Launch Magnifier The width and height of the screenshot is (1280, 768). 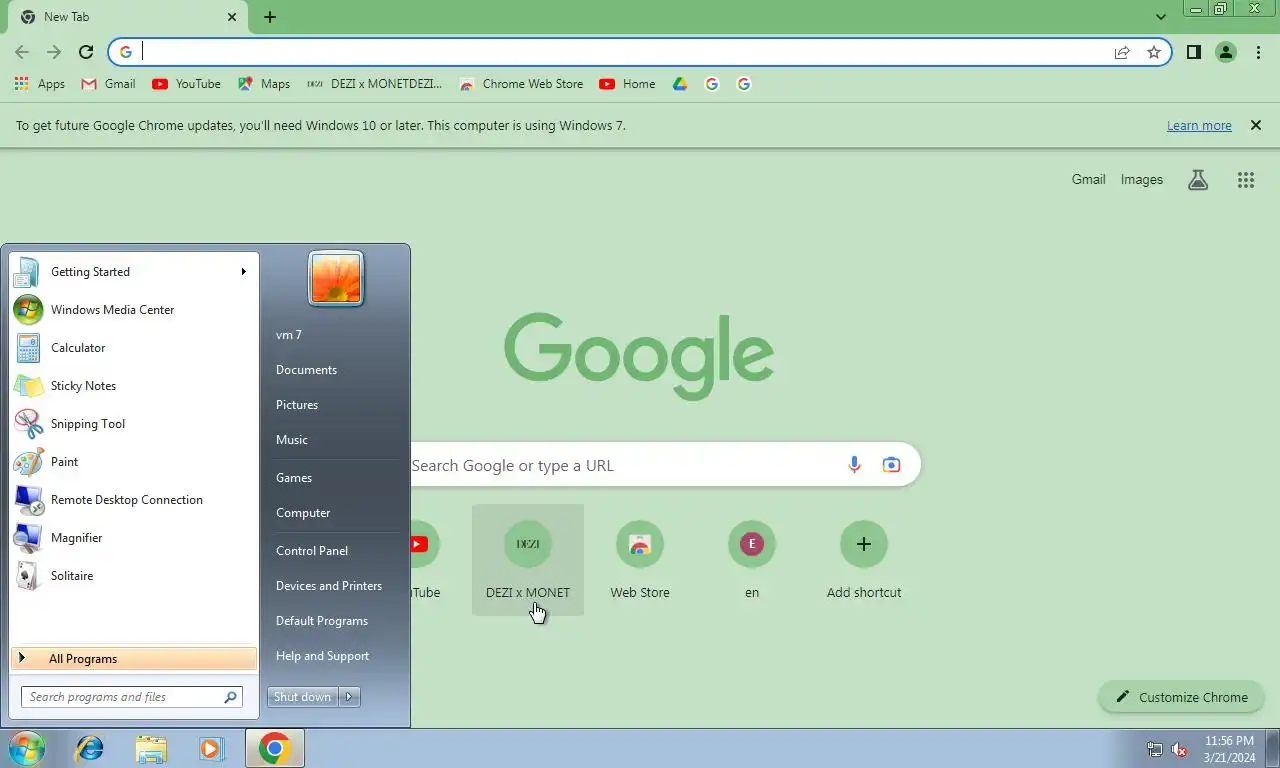tap(134, 537)
